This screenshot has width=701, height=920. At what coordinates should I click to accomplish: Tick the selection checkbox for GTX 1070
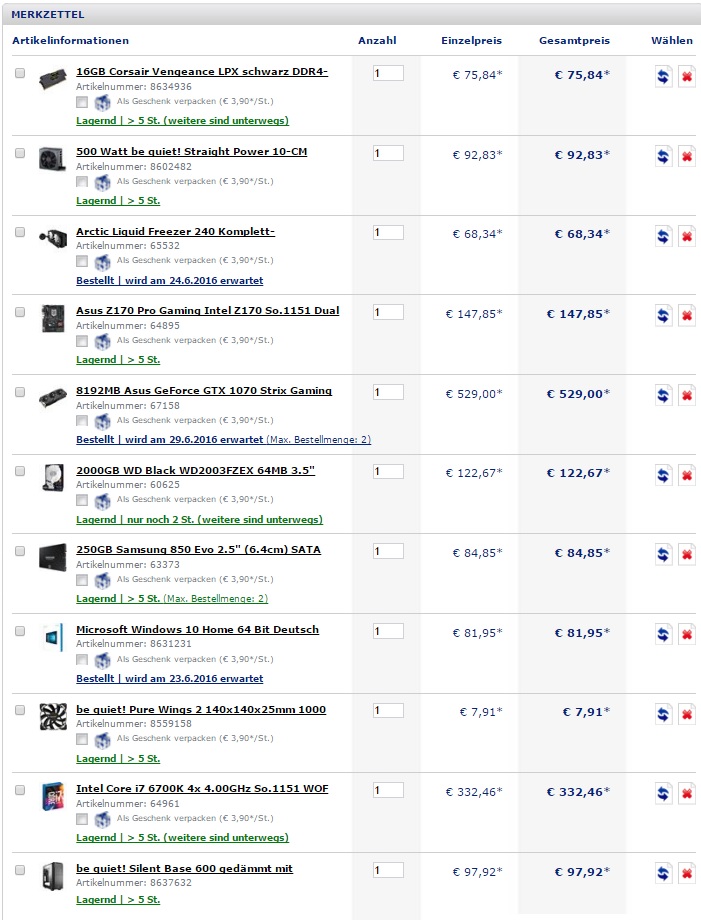pos(20,392)
